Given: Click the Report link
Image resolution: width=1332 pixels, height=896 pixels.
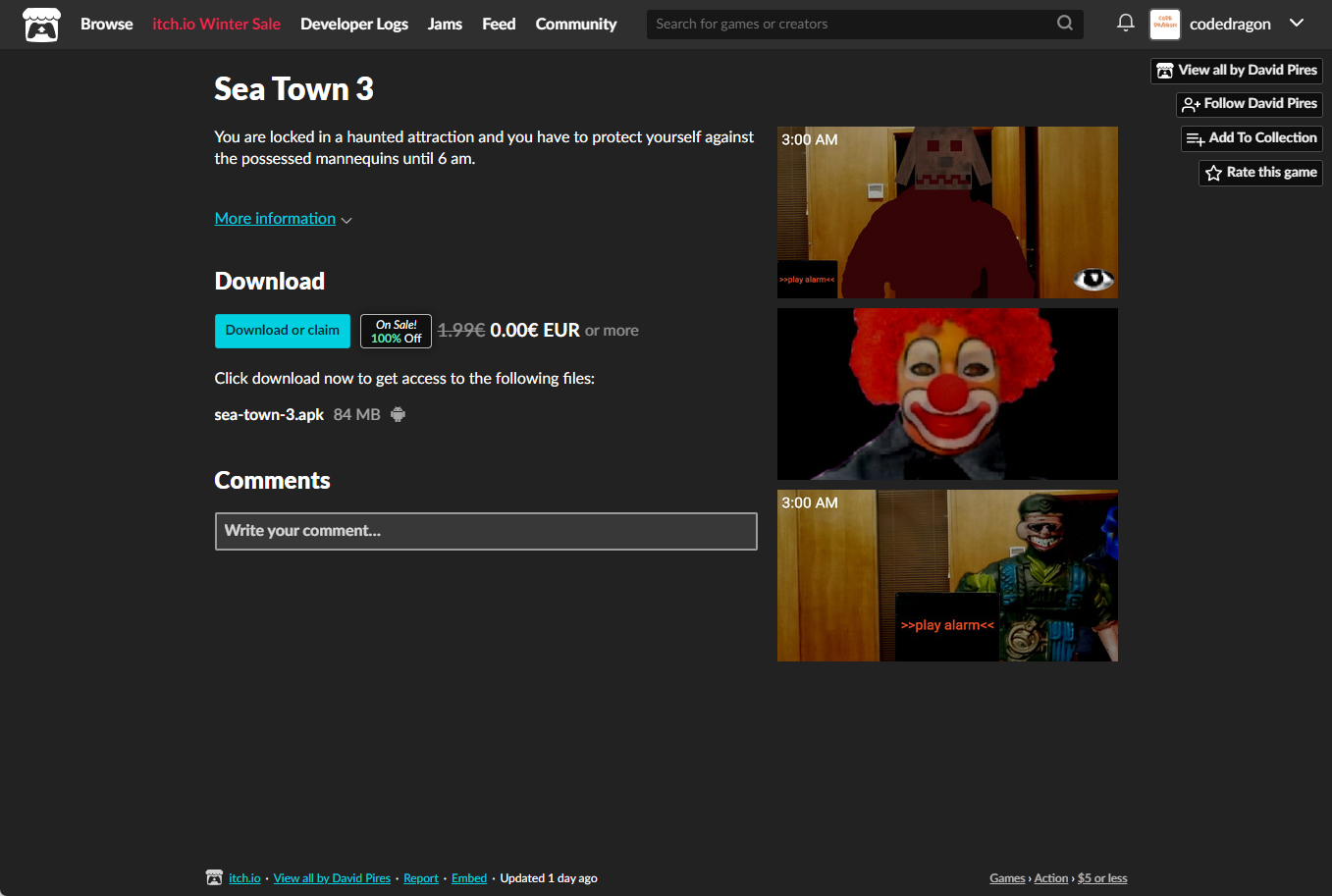Looking at the screenshot, I should (421, 878).
